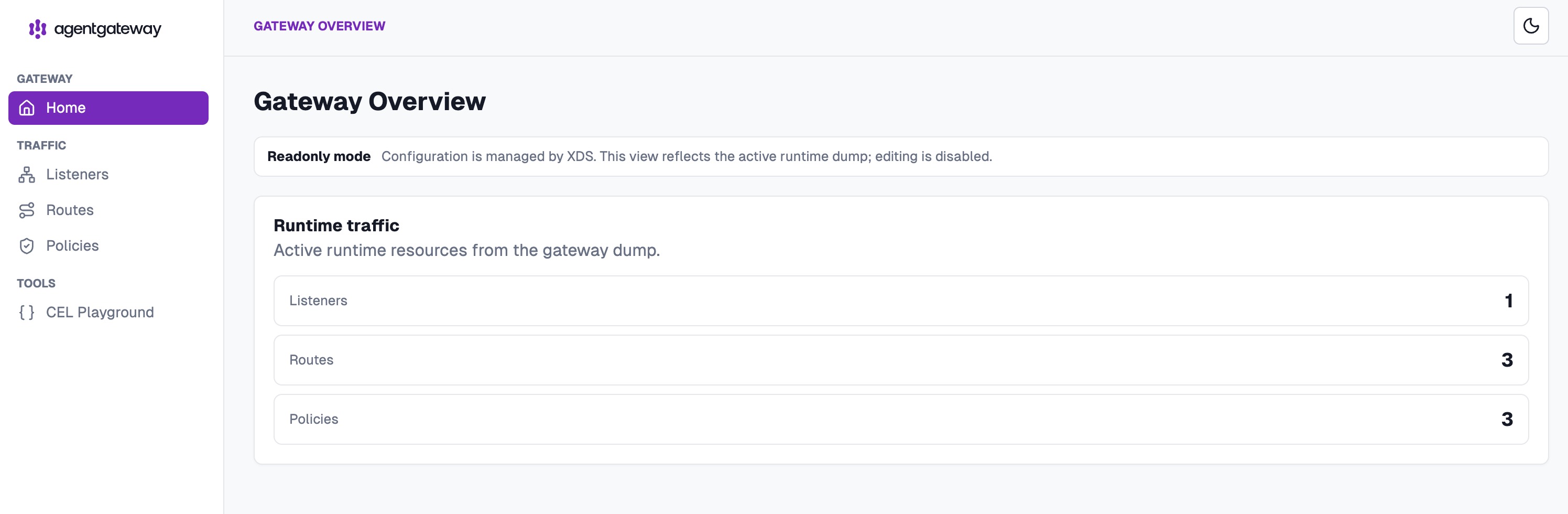Click 'Active runtime resources from the gateway dump.' text
1568x514 pixels.
(466, 250)
